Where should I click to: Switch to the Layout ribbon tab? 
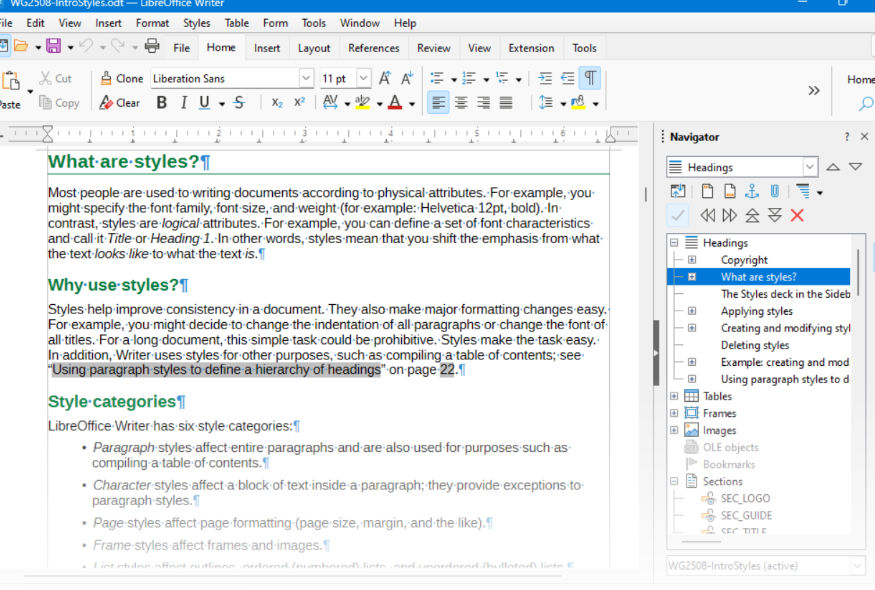tap(314, 48)
